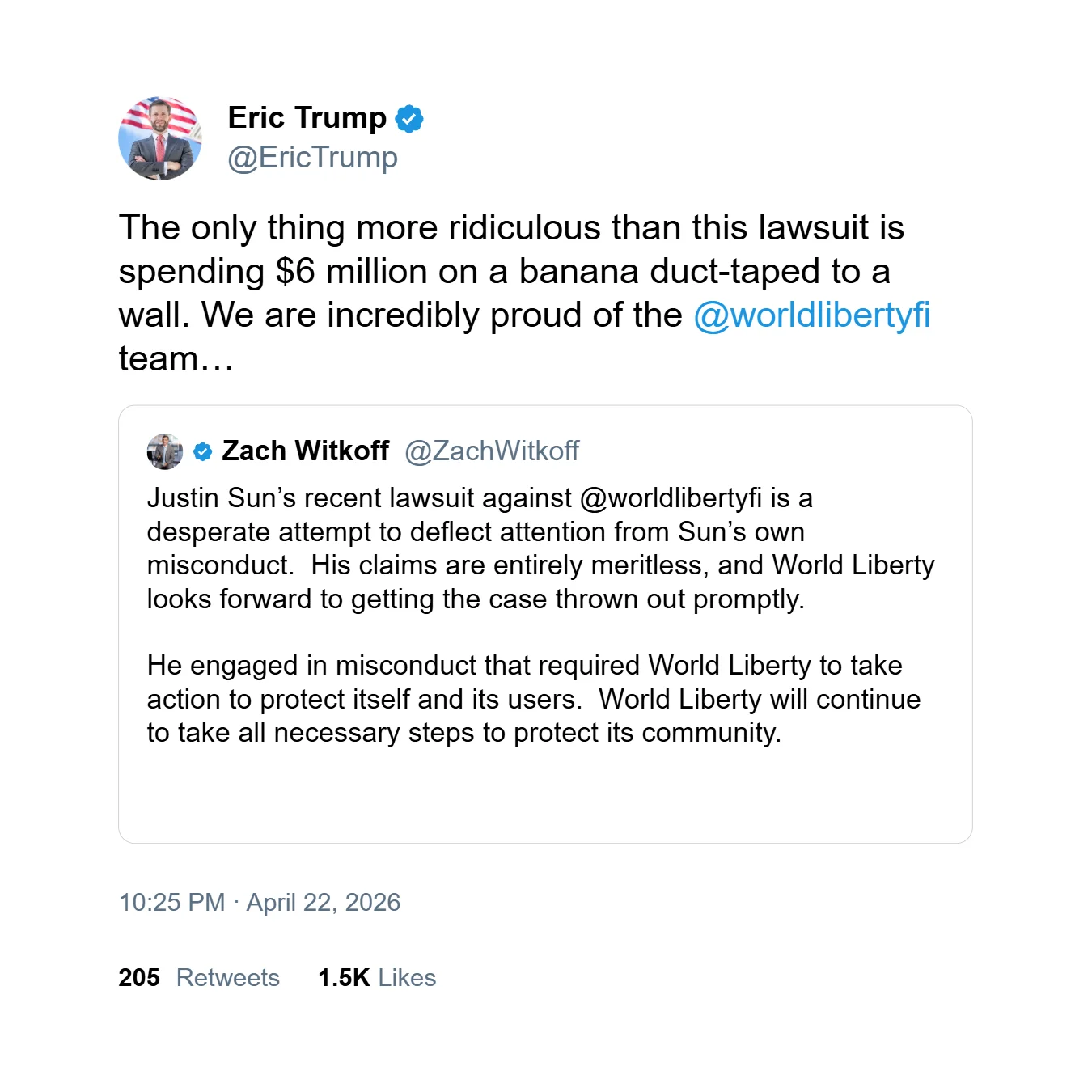
Task: Open the Zach Witkoff display name
Action: pos(306,451)
